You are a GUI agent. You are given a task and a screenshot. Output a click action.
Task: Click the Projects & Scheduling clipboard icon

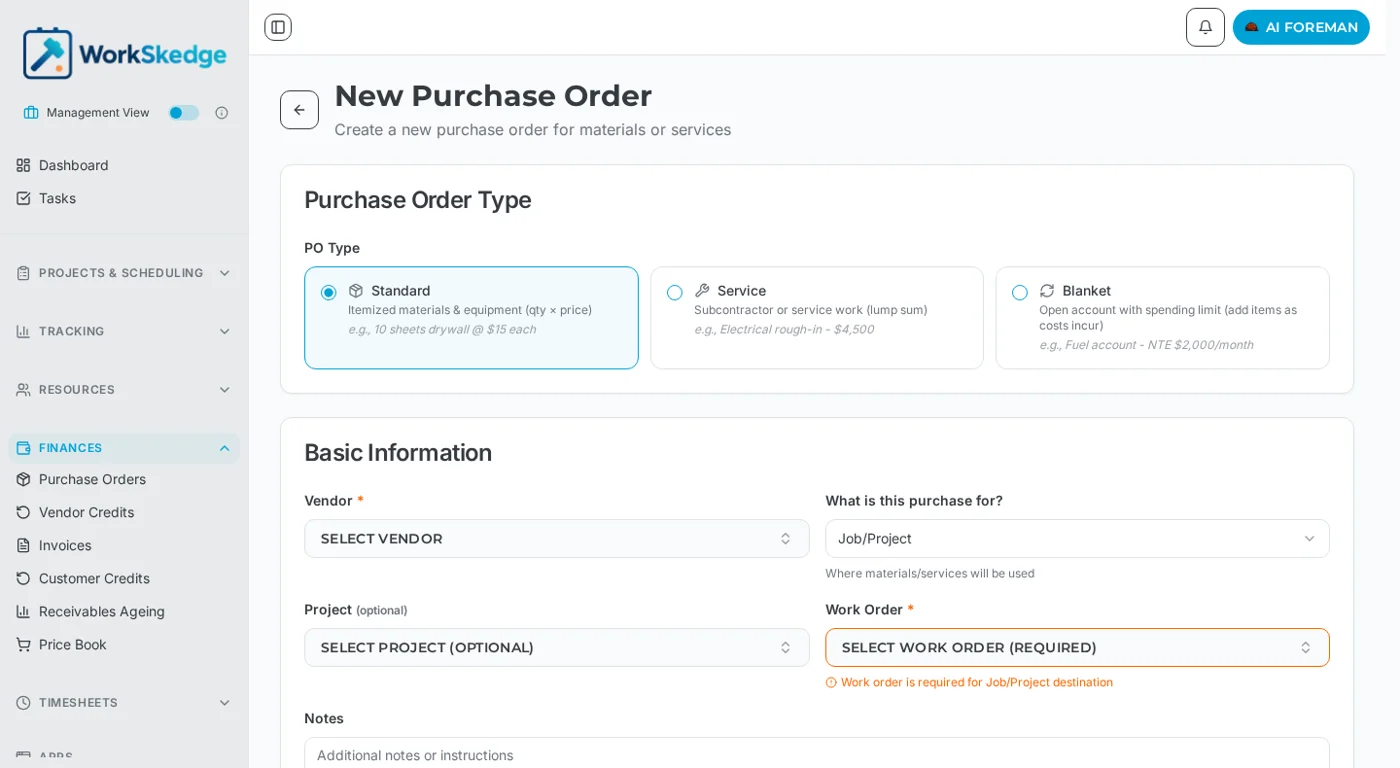pos(23,273)
